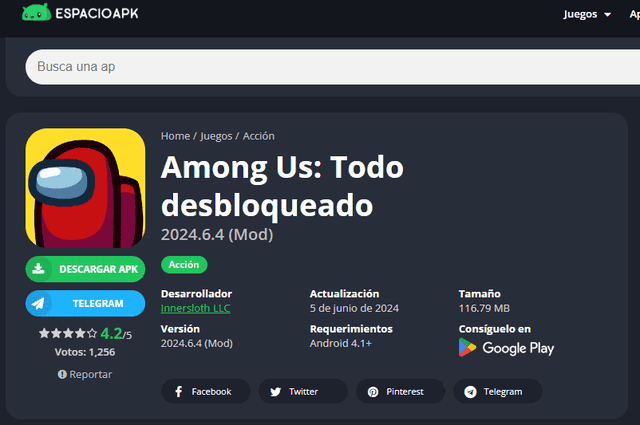Share via Telegram pill button
The height and width of the screenshot is (425, 640).
(x=498, y=392)
